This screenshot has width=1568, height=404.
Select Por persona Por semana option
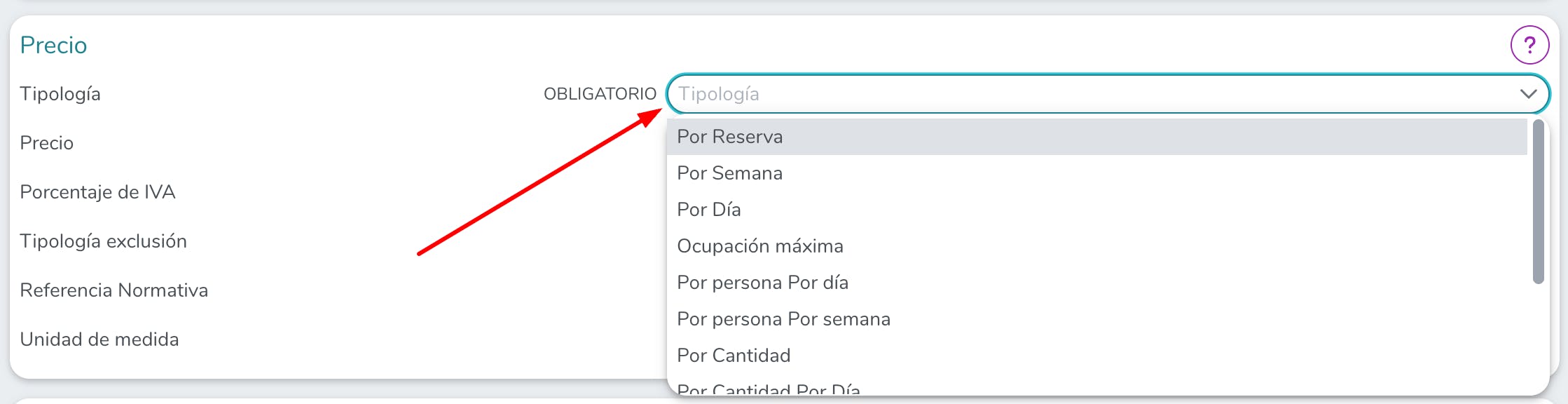(1097, 319)
